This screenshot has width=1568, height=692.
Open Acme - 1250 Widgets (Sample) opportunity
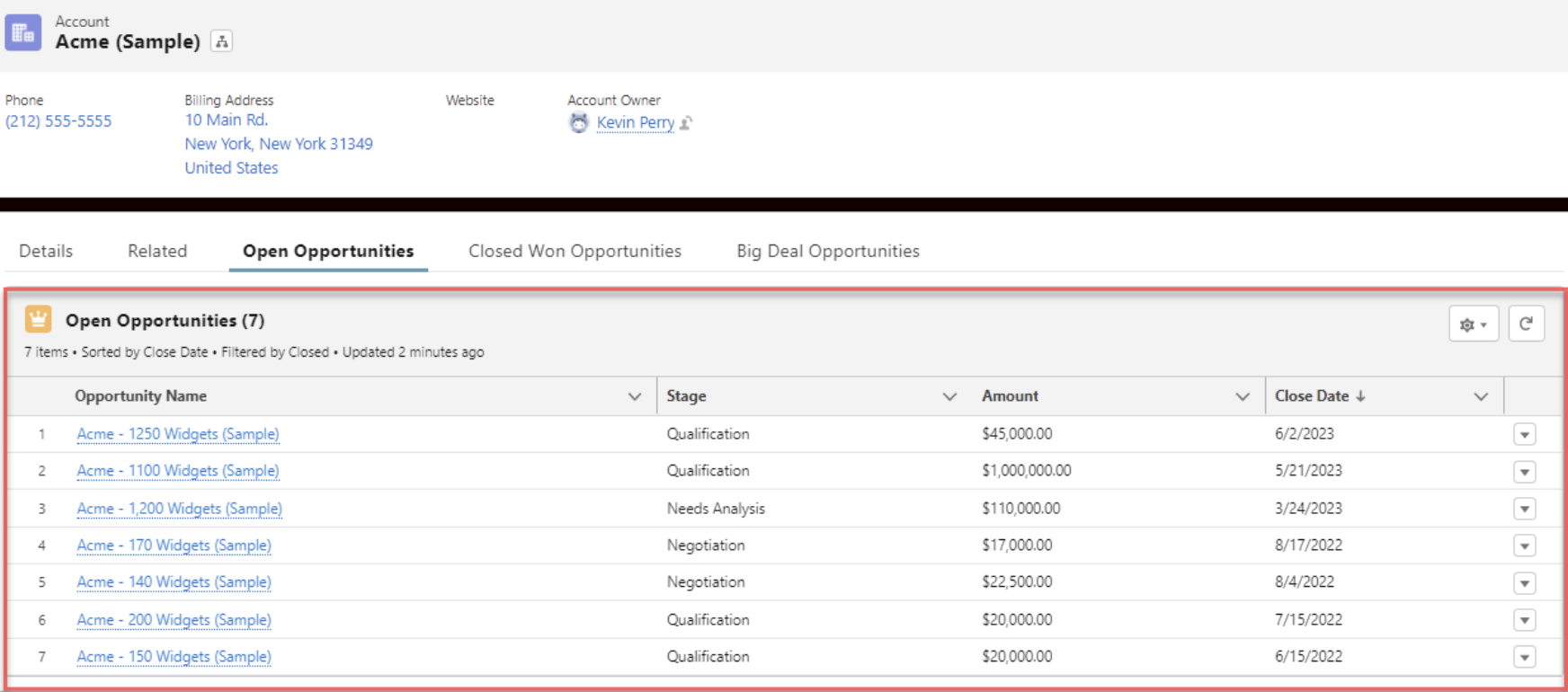click(x=178, y=434)
